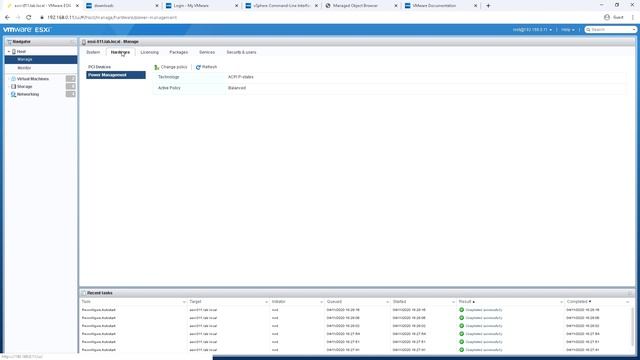Open a new browser tab
The height and width of the screenshot is (360, 640).
(488, 6)
